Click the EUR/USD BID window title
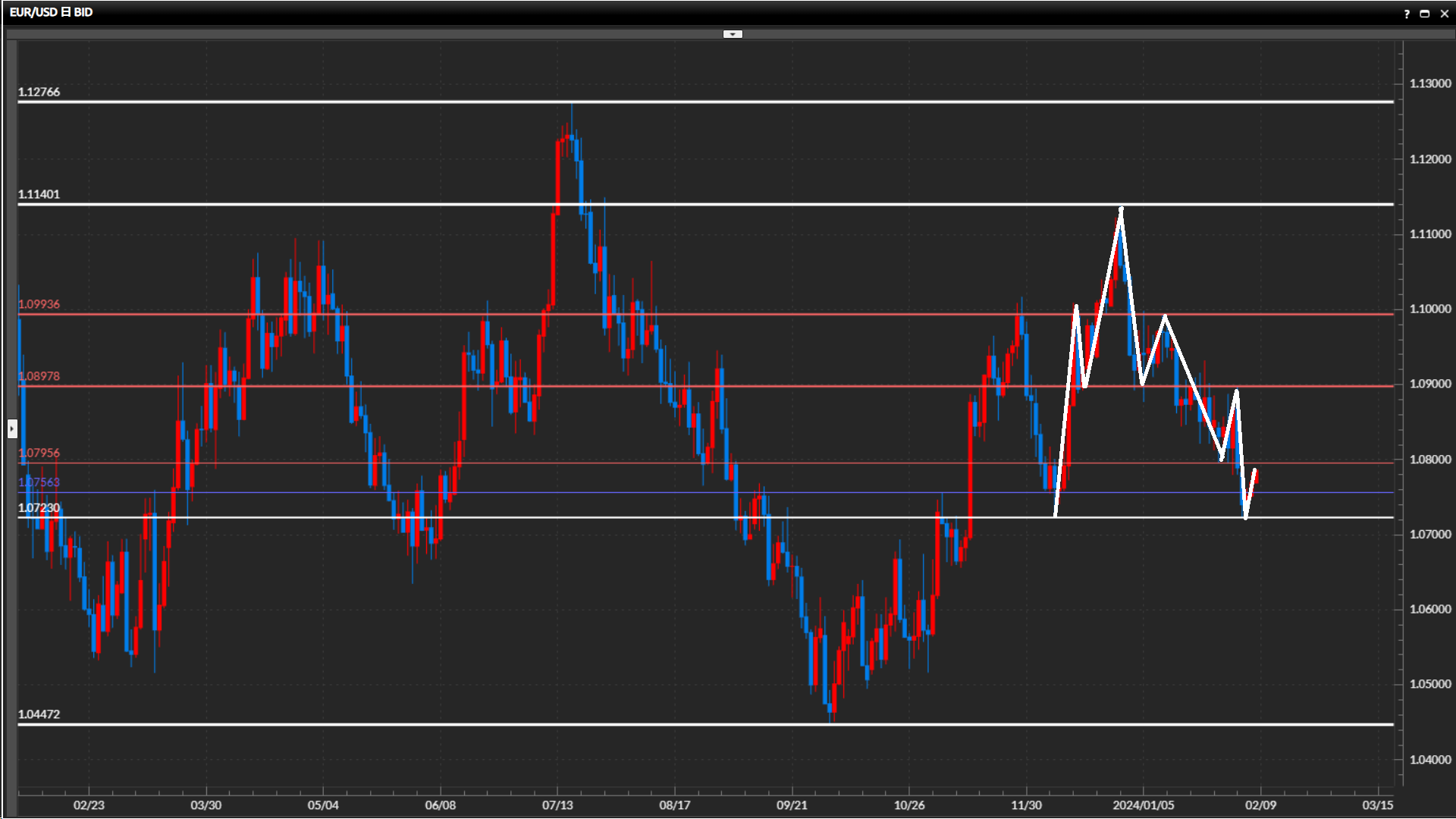 pyautogui.click(x=51, y=12)
